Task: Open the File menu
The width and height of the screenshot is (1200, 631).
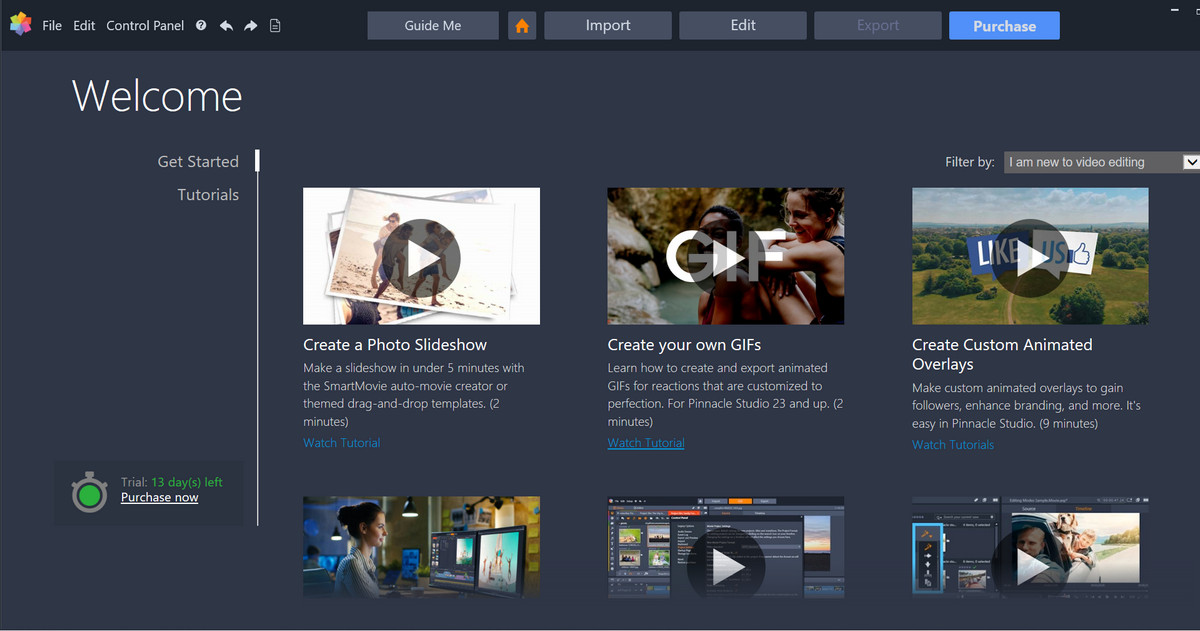Action: (52, 25)
